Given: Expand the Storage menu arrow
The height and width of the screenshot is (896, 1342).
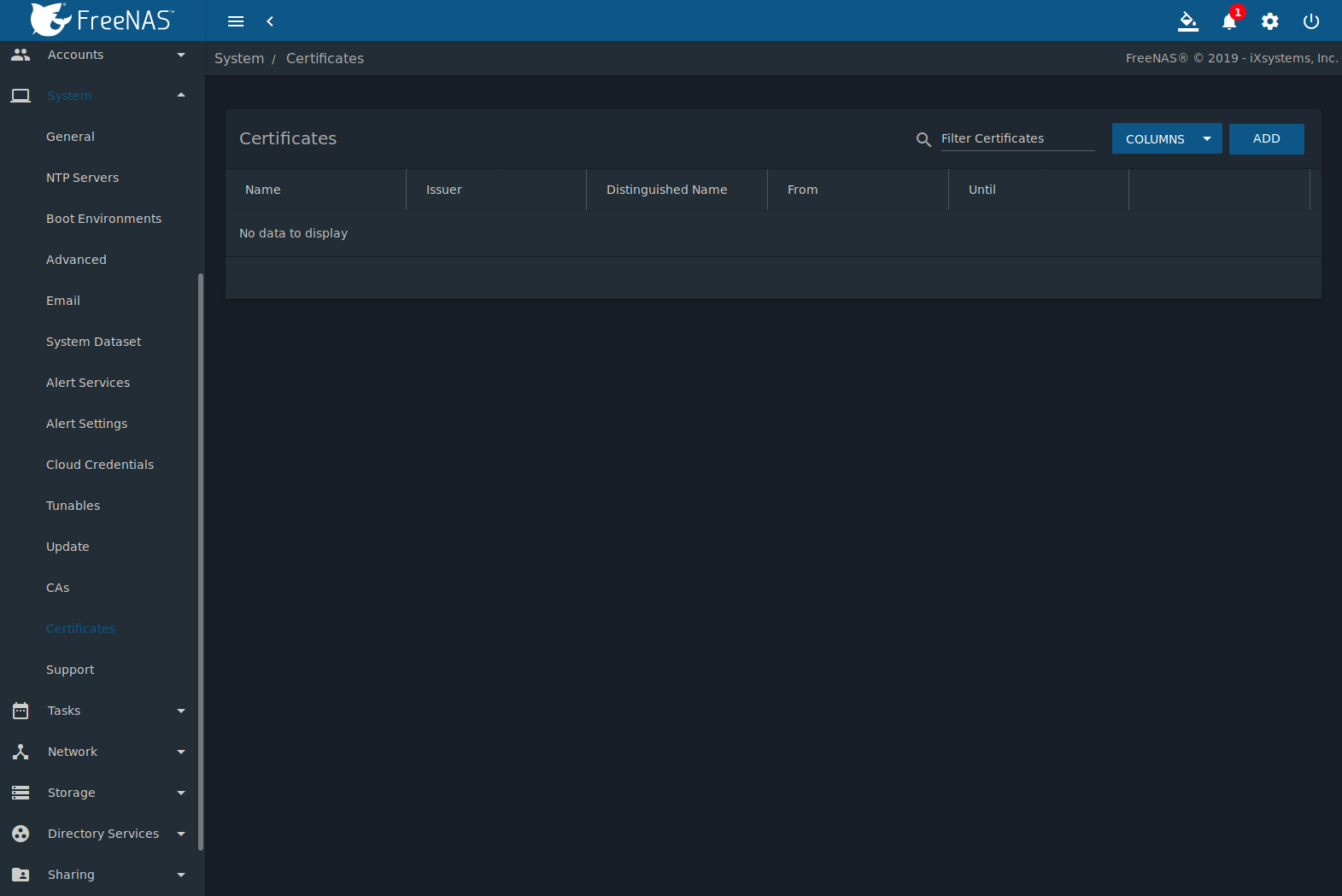Looking at the screenshot, I should point(181,793).
